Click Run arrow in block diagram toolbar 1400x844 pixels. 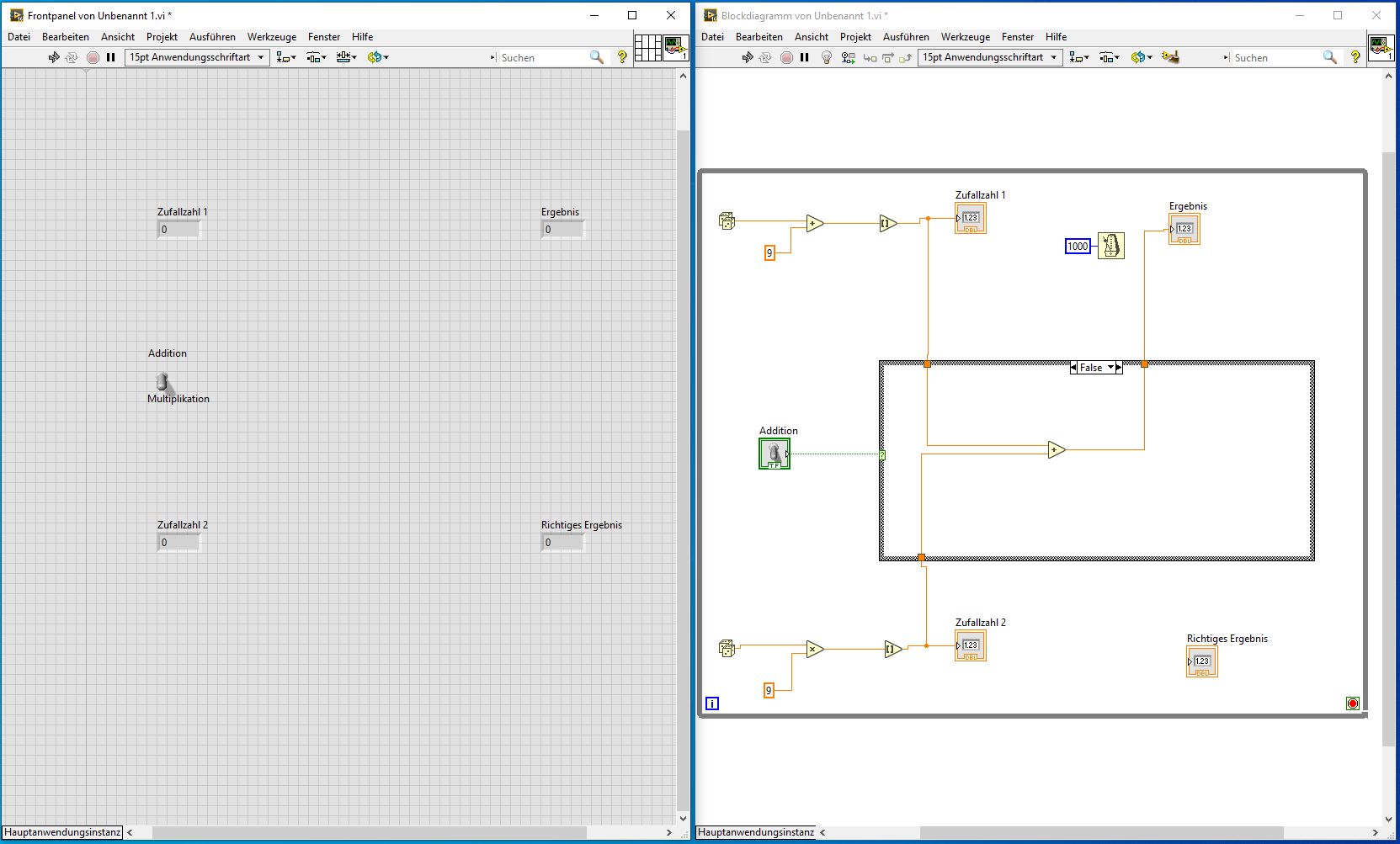click(x=747, y=57)
